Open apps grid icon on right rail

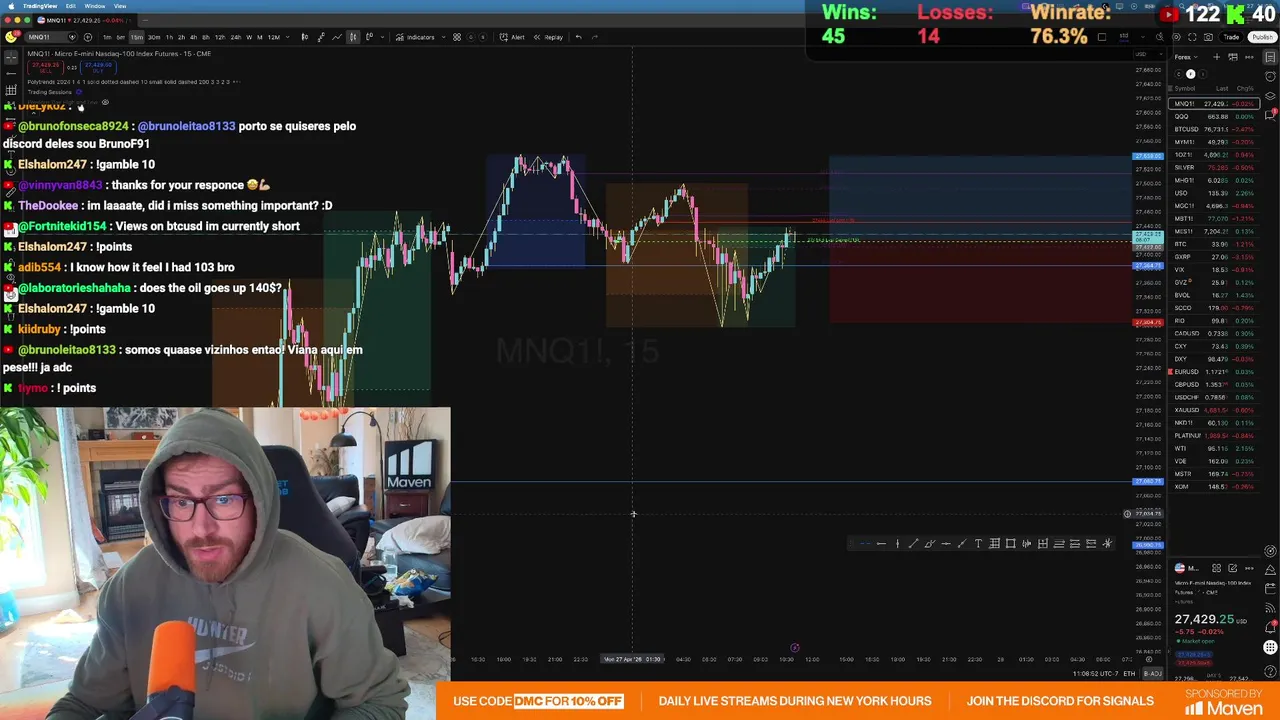1270,648
